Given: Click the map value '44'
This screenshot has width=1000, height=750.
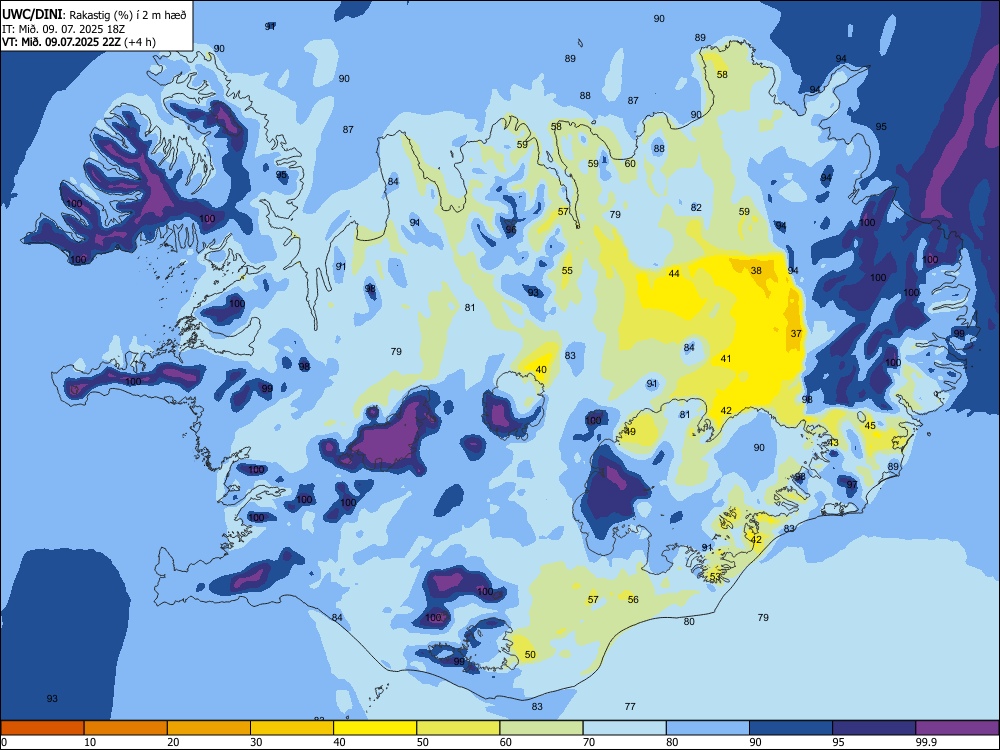Looking at the screenshot, I should click(674, 274).
